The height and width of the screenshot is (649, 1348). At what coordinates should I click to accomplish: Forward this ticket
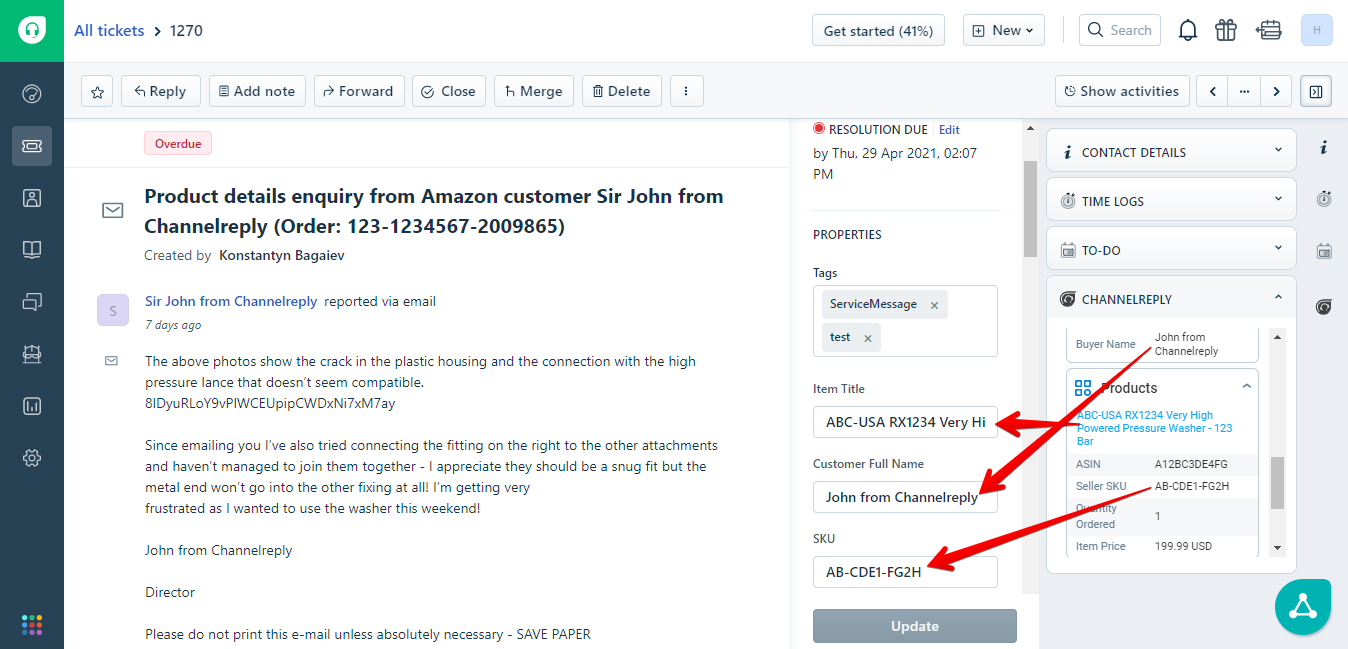[x=359, y=91]
